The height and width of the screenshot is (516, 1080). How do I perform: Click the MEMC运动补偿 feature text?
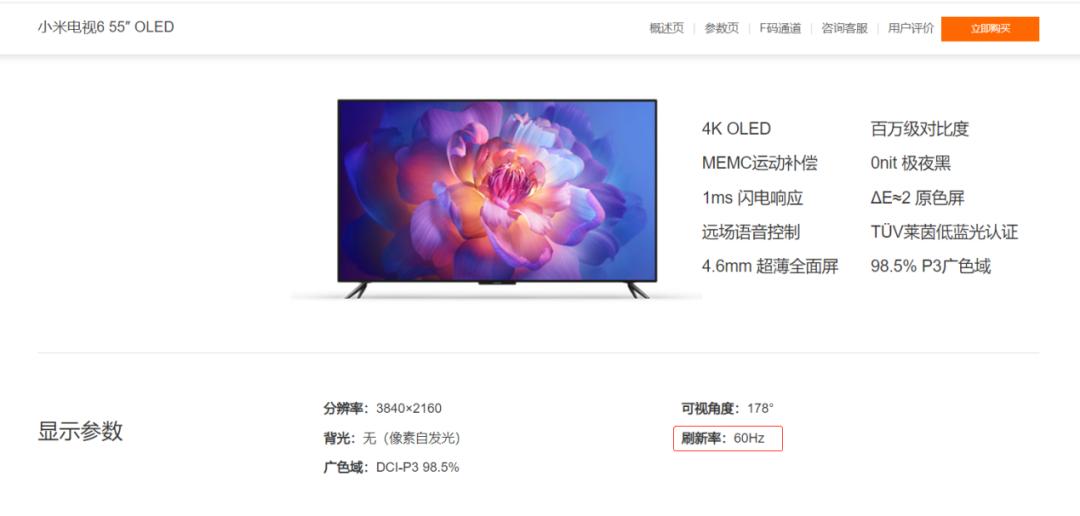[x=760, y=163]
